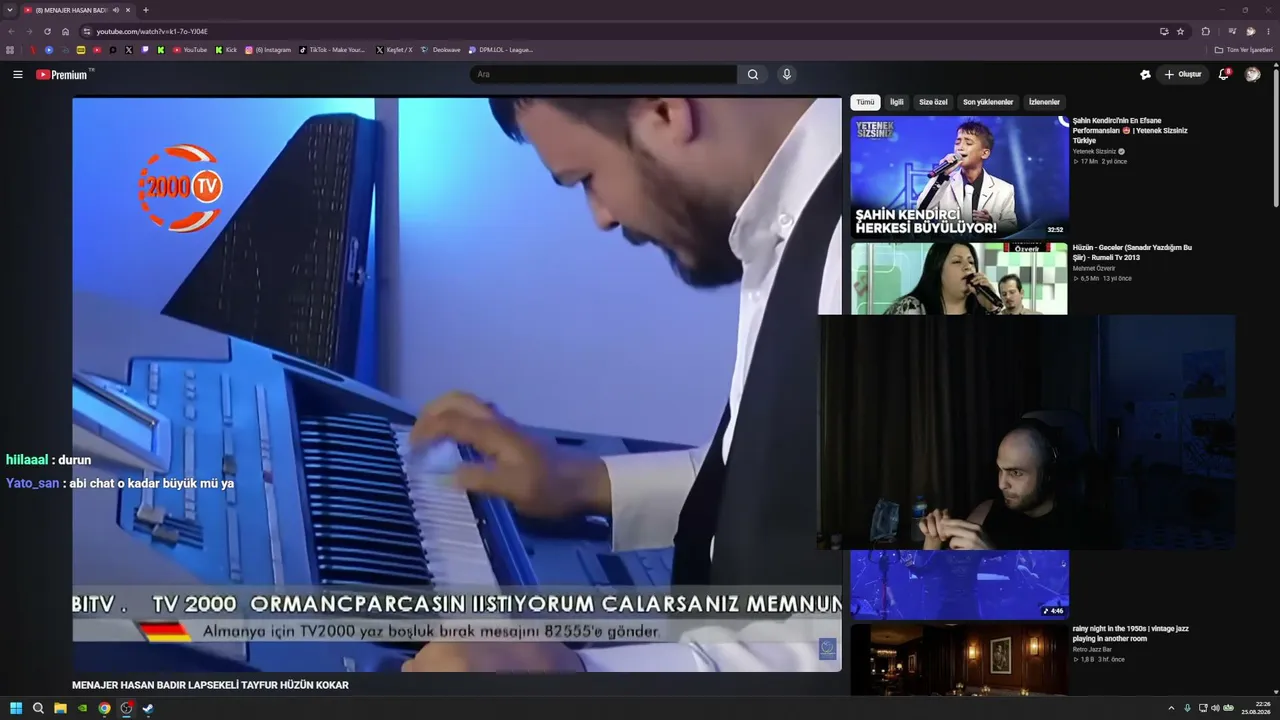Focus the YouTube 'Ara' search box
1280x720 pixels.
603,74
